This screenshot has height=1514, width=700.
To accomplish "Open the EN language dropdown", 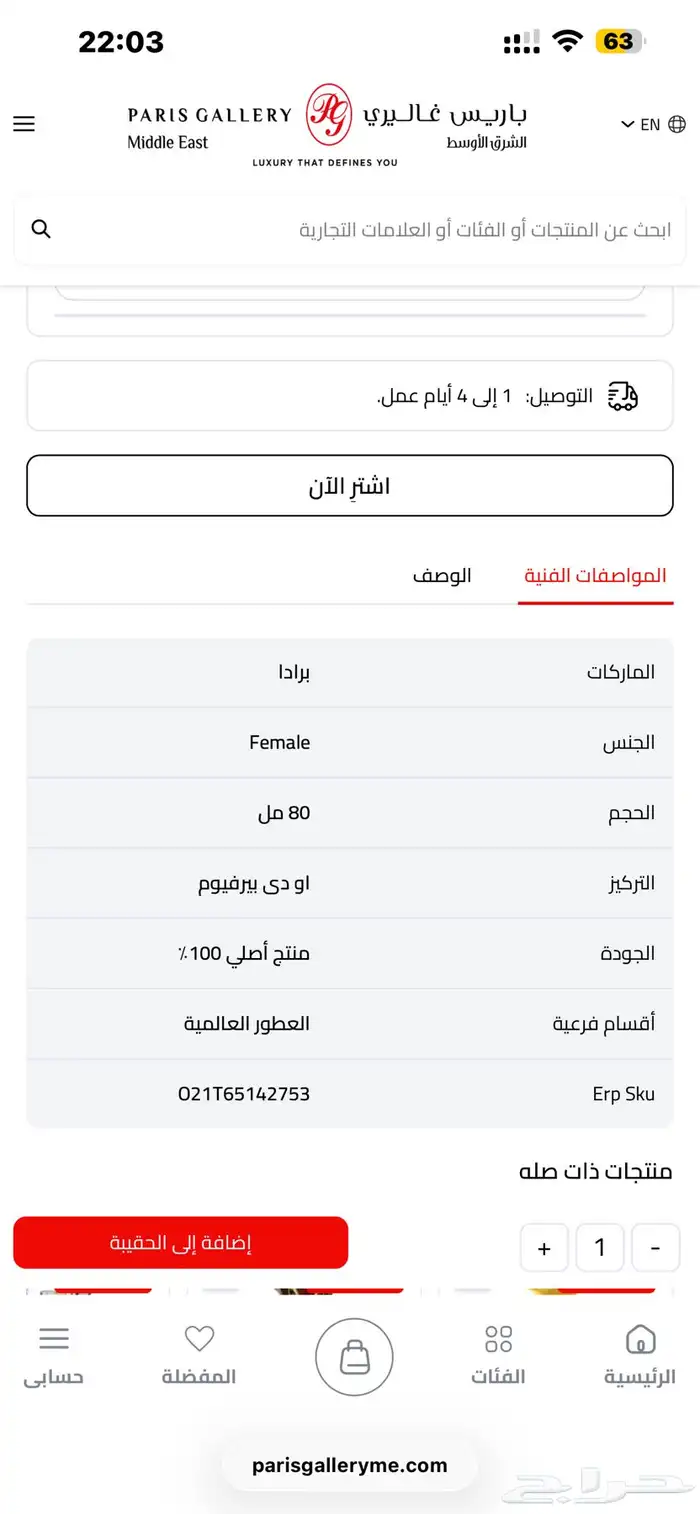I will [643, 124].
